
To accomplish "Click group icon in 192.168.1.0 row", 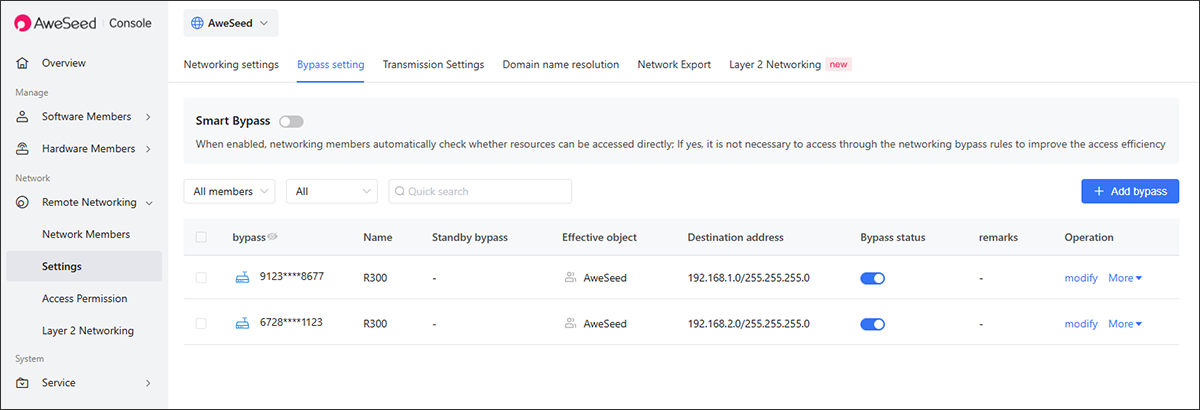I will [571, 278].
